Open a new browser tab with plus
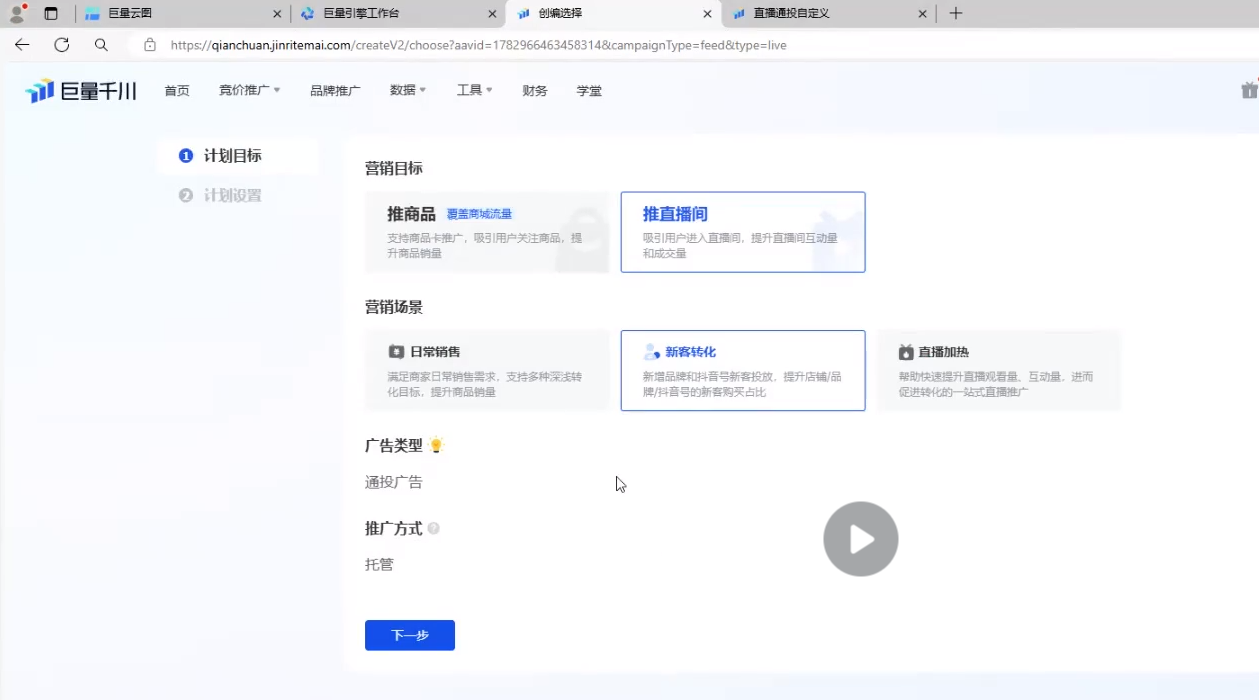This screenshot has width=1259, height=700. (955, 14)
